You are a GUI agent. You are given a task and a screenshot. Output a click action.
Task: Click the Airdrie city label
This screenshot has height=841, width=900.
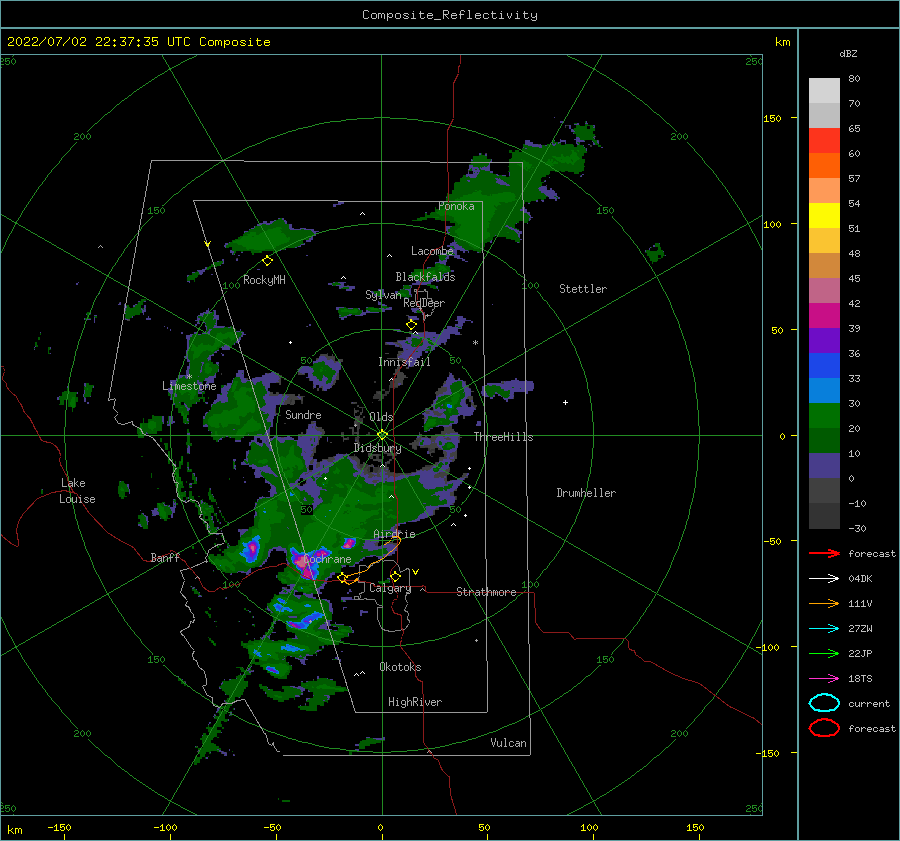click(x=394, y=534)
